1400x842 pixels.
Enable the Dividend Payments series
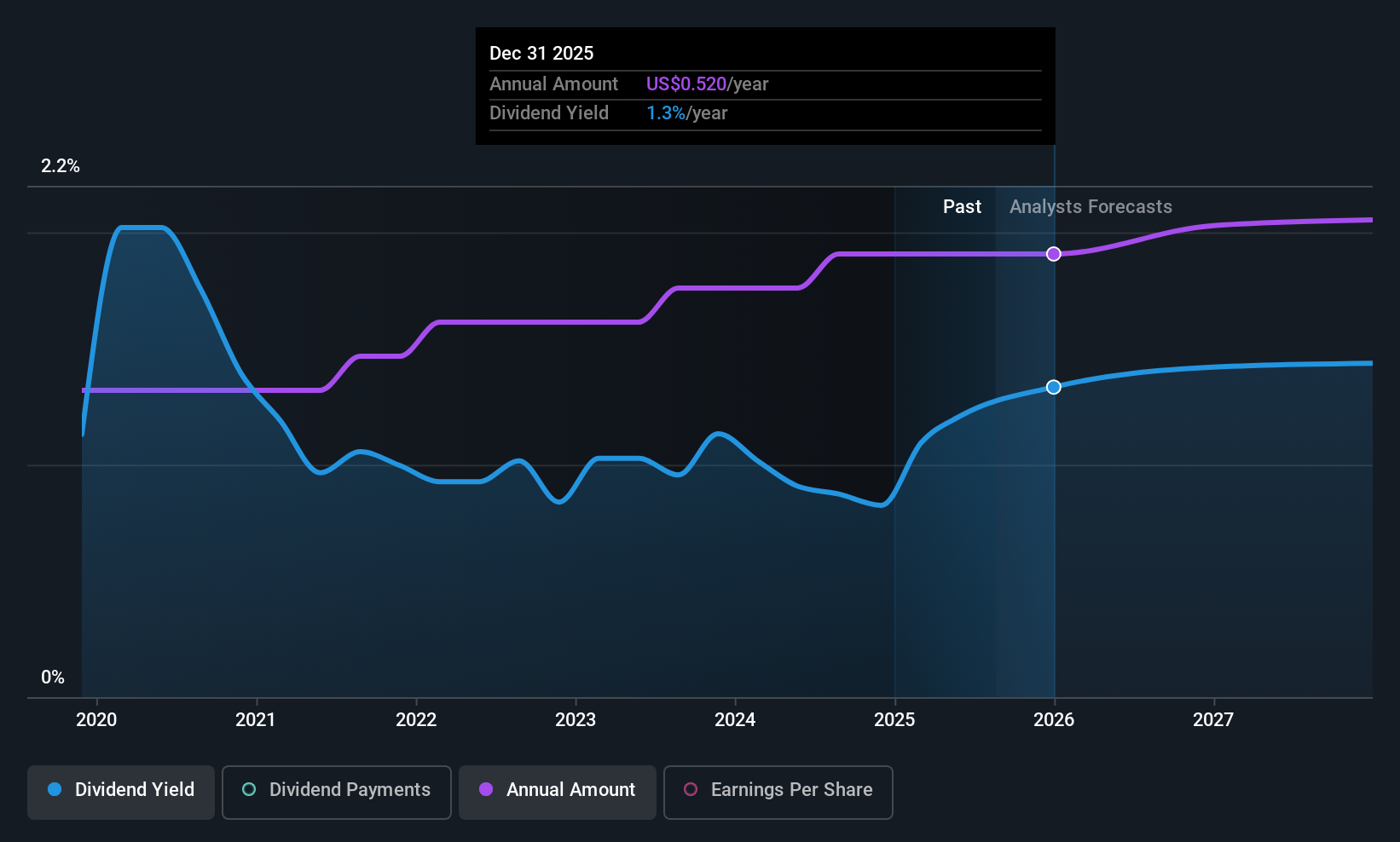336,792
